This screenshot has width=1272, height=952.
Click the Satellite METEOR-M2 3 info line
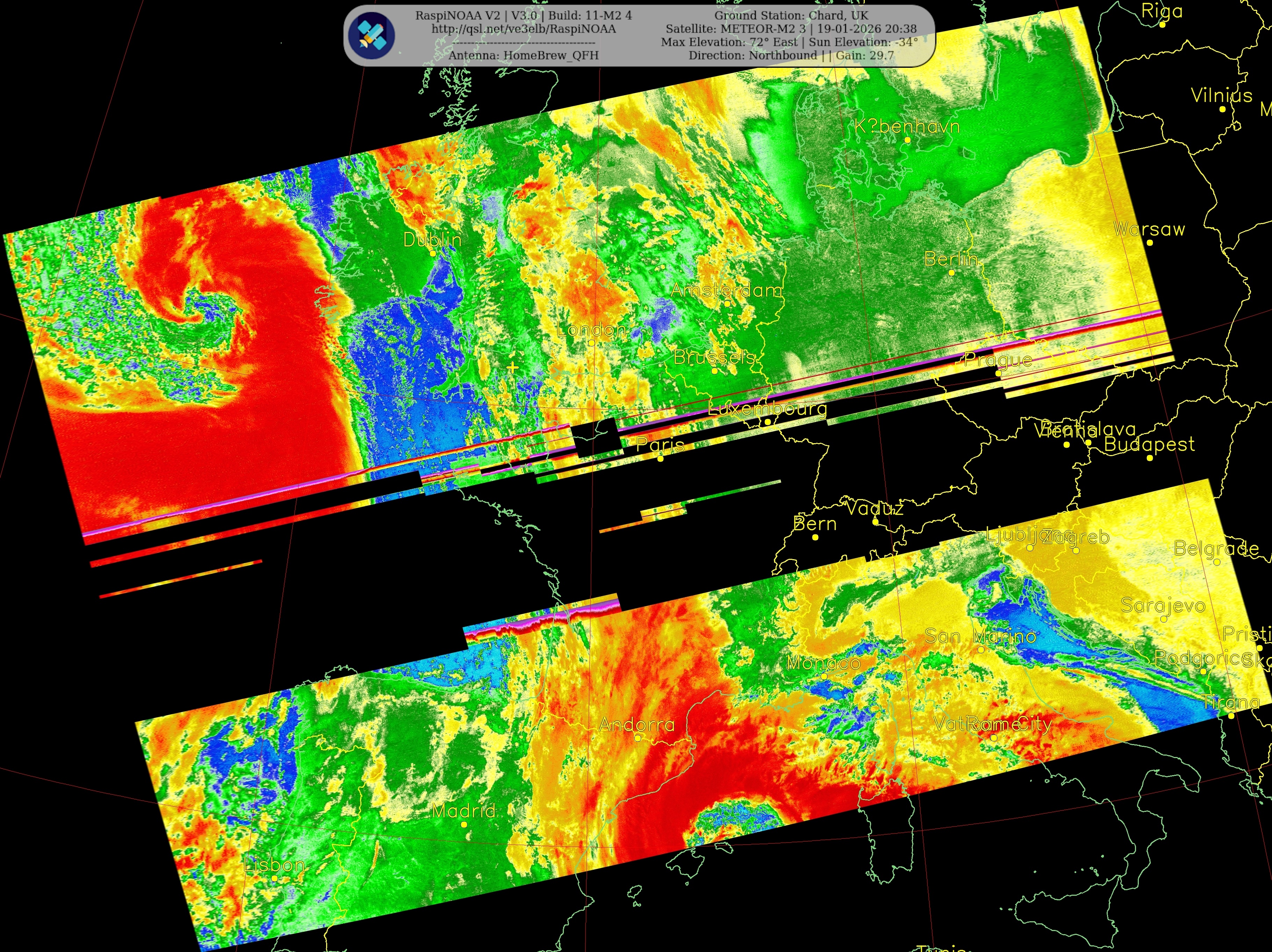791,29
